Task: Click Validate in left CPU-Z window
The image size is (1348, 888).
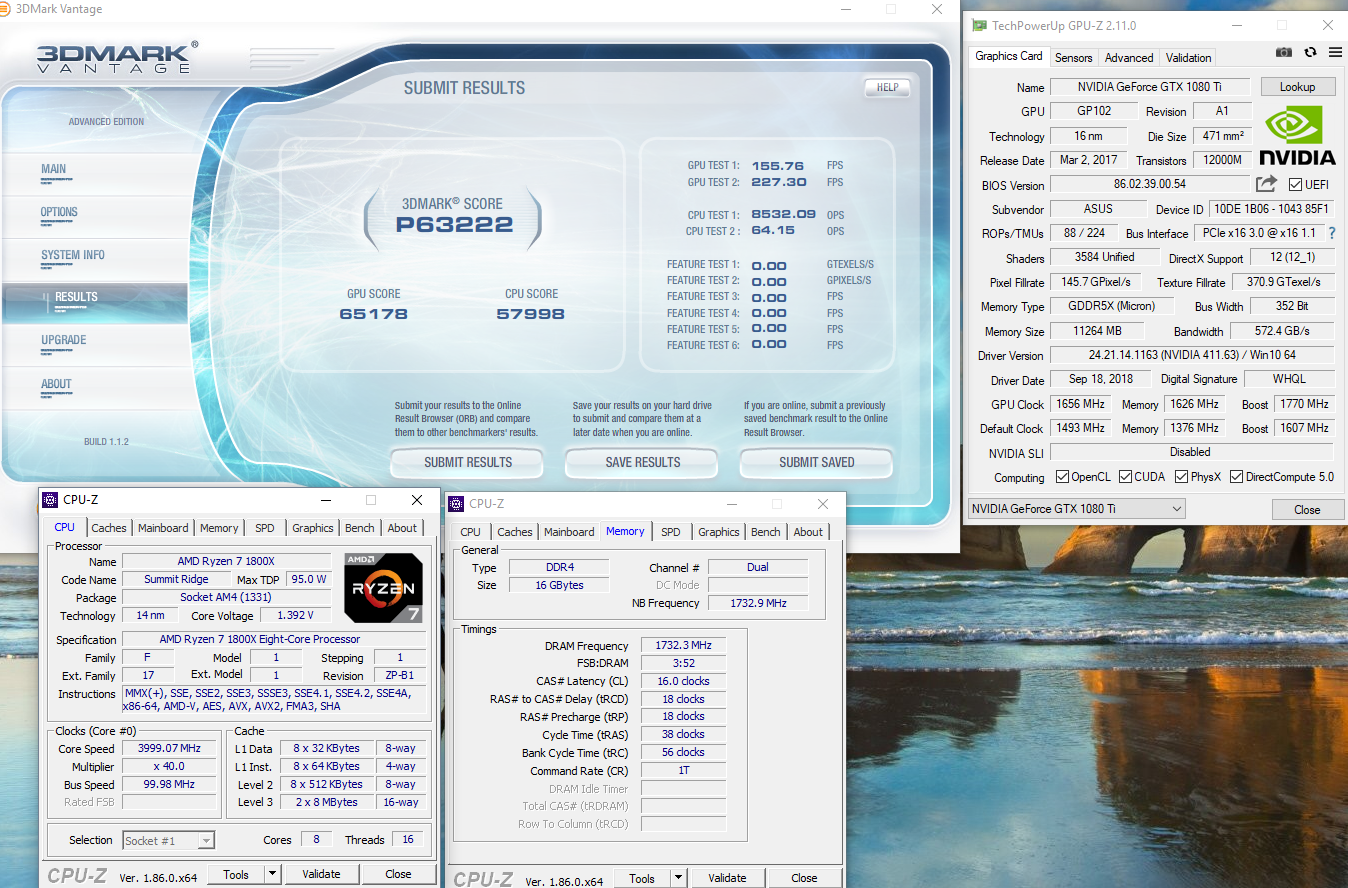Action: click(x=321, y=874)
